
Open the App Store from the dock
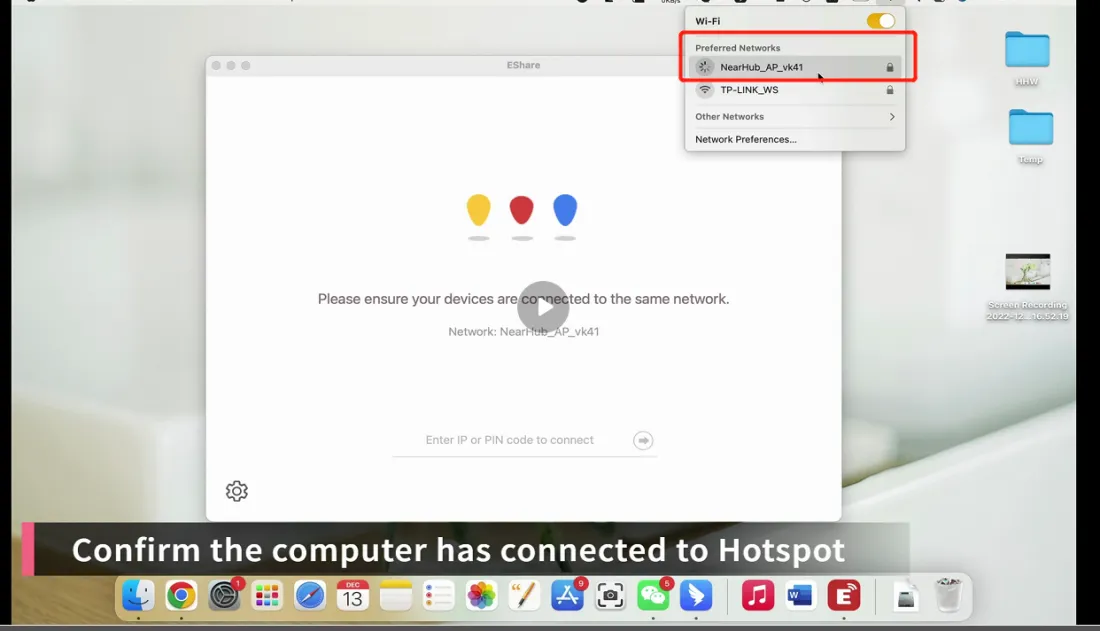pyautogui.click(x=567, y=596)
